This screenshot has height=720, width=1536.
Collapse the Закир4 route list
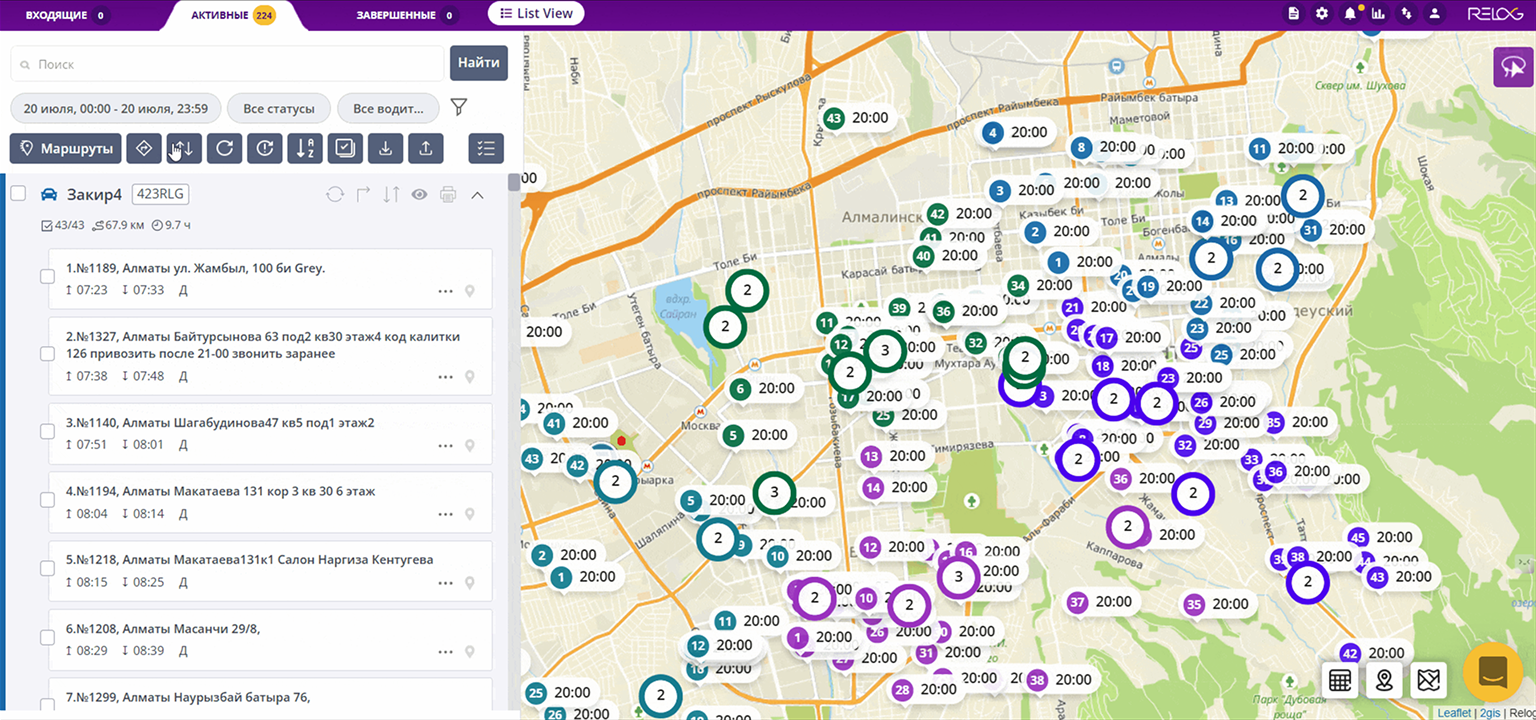click(x=477, y=194)
